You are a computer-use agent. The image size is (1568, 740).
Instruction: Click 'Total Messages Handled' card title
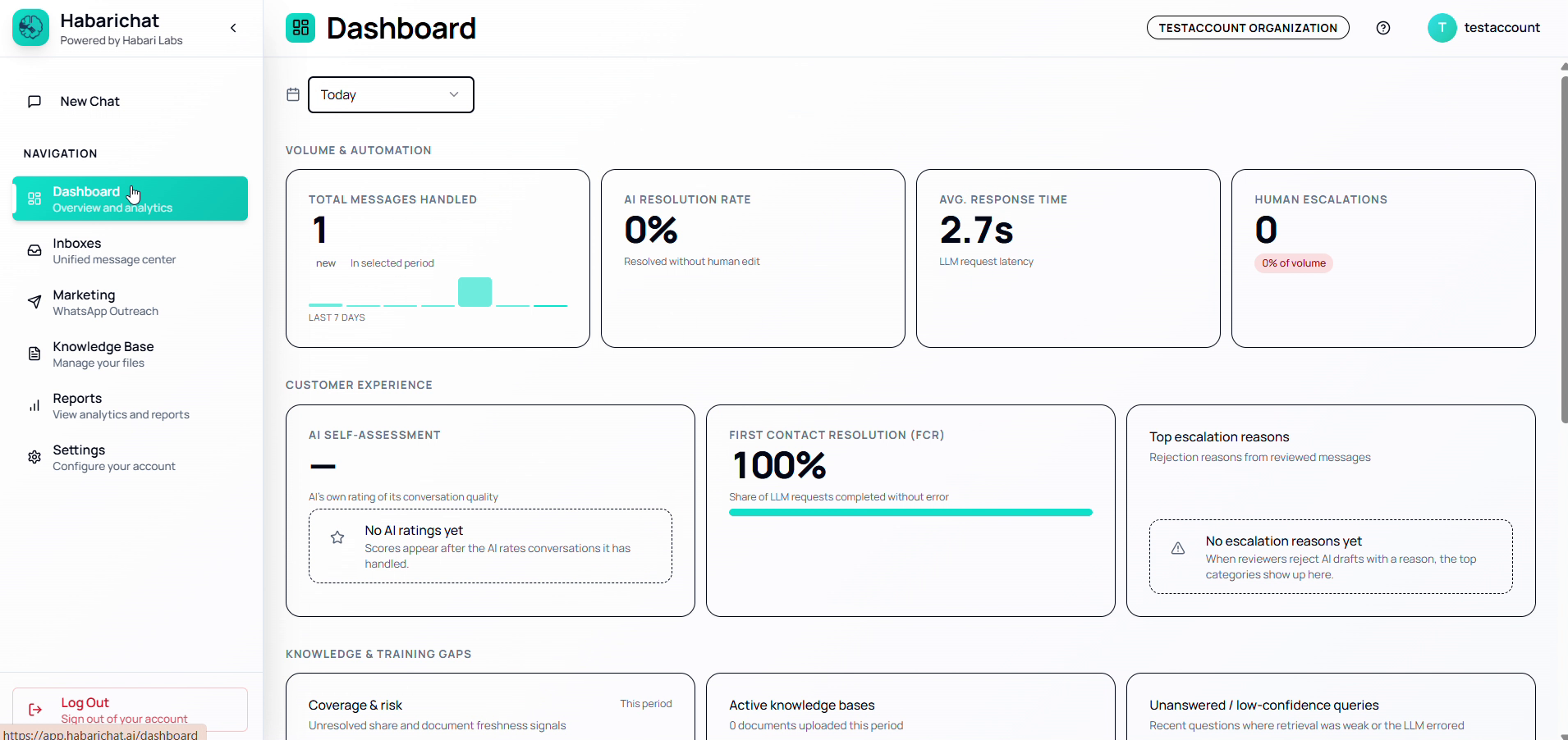[392, 199]
